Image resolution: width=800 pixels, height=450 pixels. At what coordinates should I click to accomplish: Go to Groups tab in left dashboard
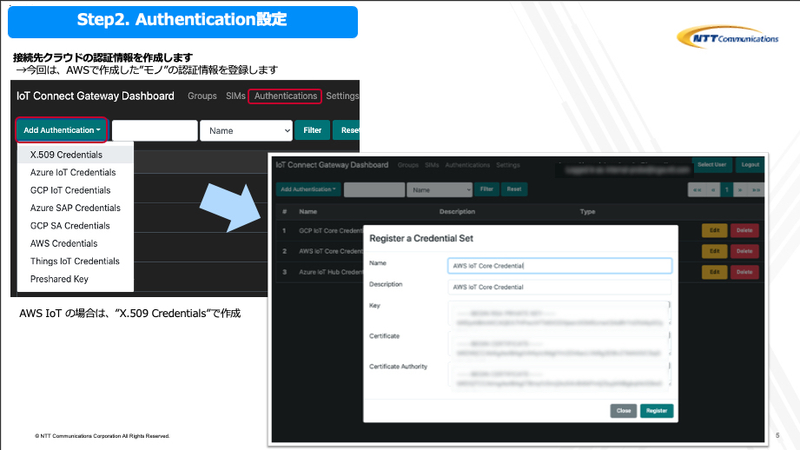[202, 96]
